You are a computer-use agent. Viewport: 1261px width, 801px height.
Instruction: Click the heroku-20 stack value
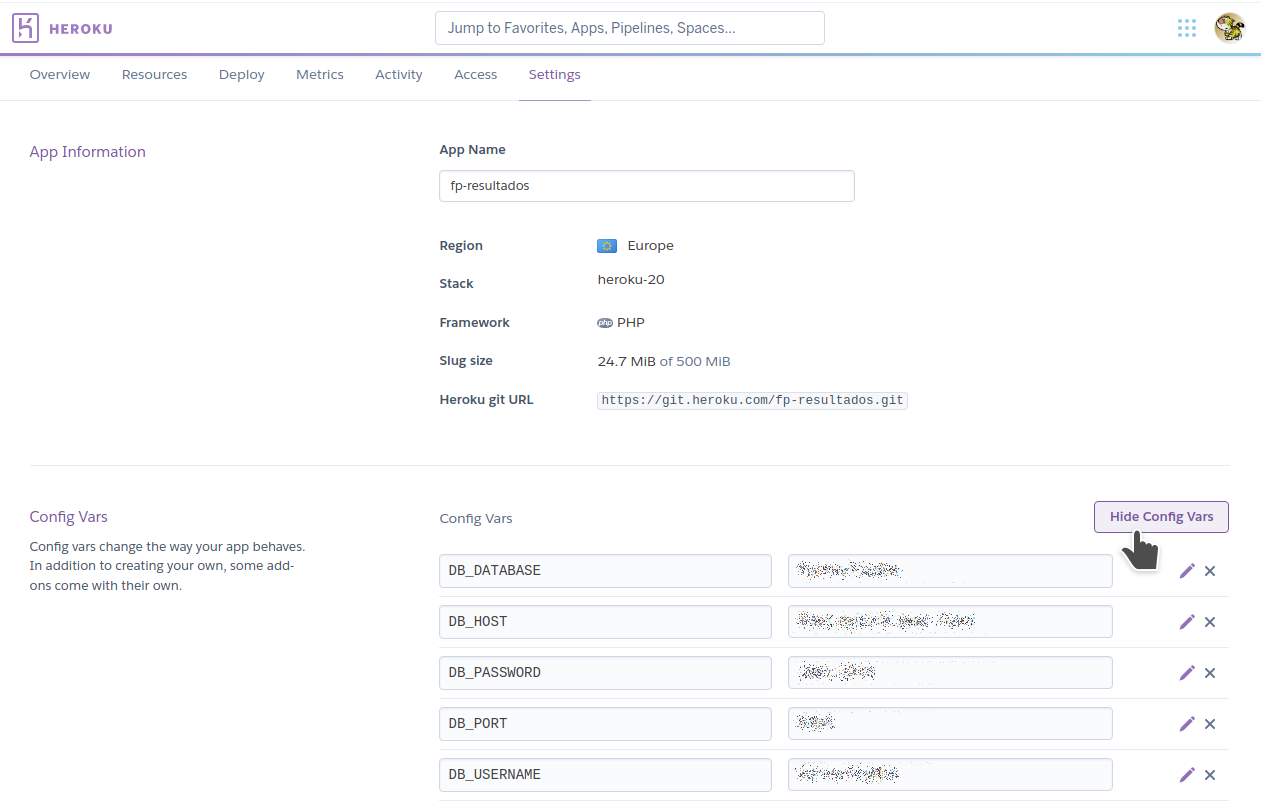click(631, 280)
